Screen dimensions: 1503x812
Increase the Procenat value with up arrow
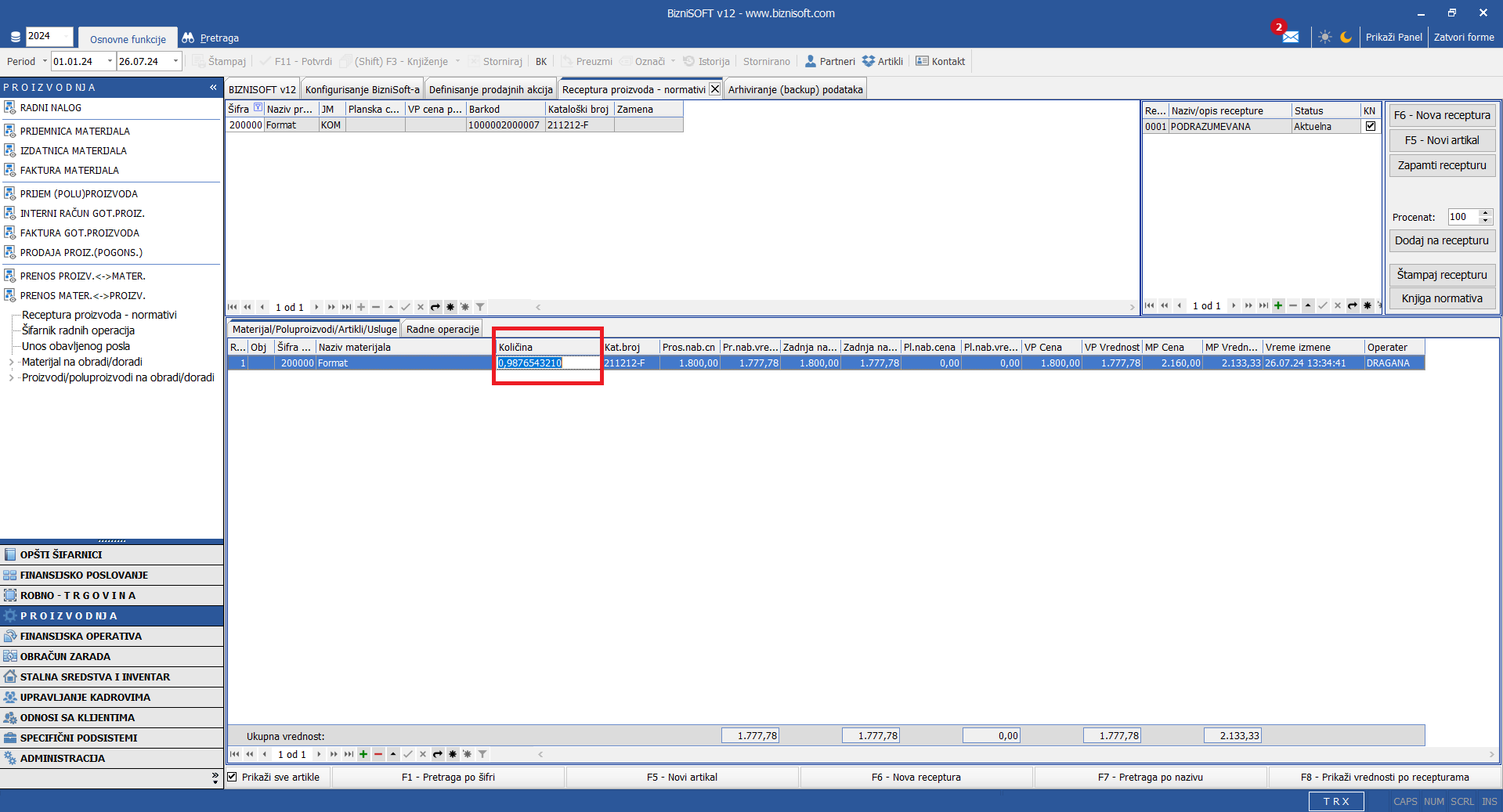coord(1485,213)
